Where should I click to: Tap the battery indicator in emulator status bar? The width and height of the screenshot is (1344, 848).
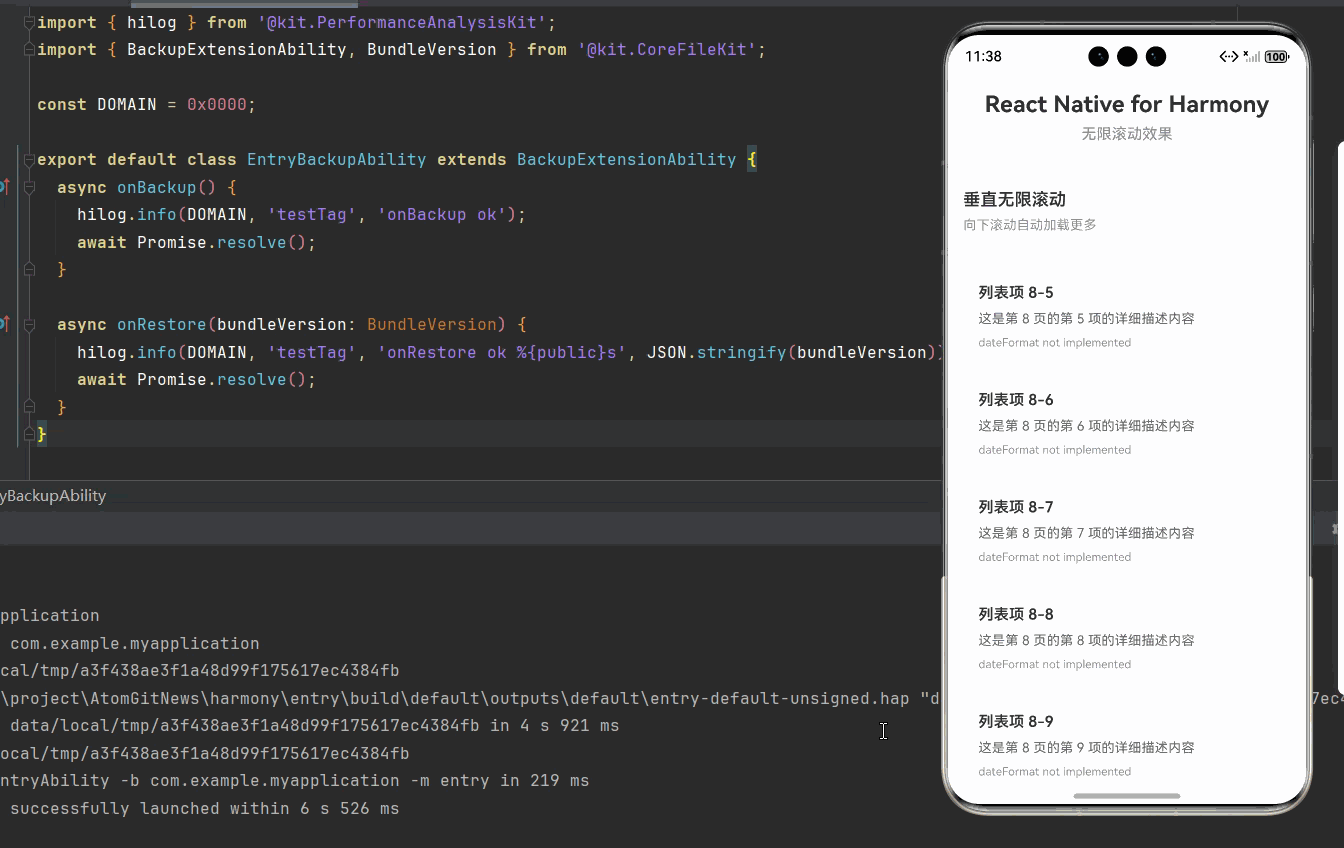click(x=1277, y=57)
